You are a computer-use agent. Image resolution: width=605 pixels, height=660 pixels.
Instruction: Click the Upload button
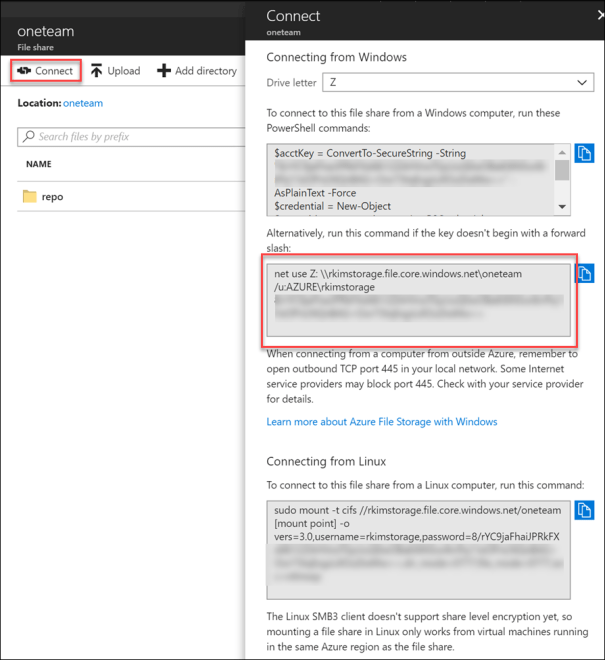[x=115, y=71]
